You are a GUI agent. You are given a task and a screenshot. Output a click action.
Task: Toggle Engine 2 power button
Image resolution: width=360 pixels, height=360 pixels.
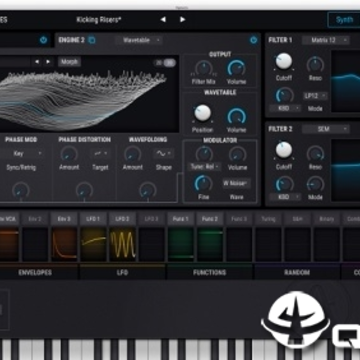254,40
